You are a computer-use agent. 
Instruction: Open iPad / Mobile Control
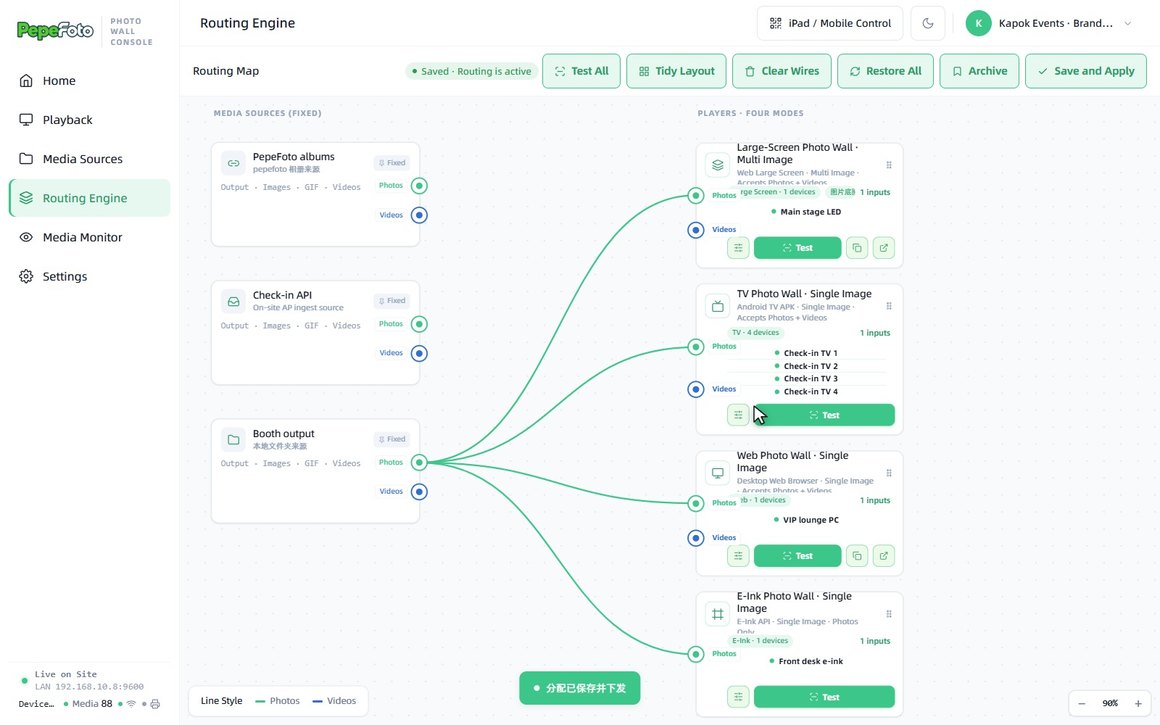click(830, 23)
